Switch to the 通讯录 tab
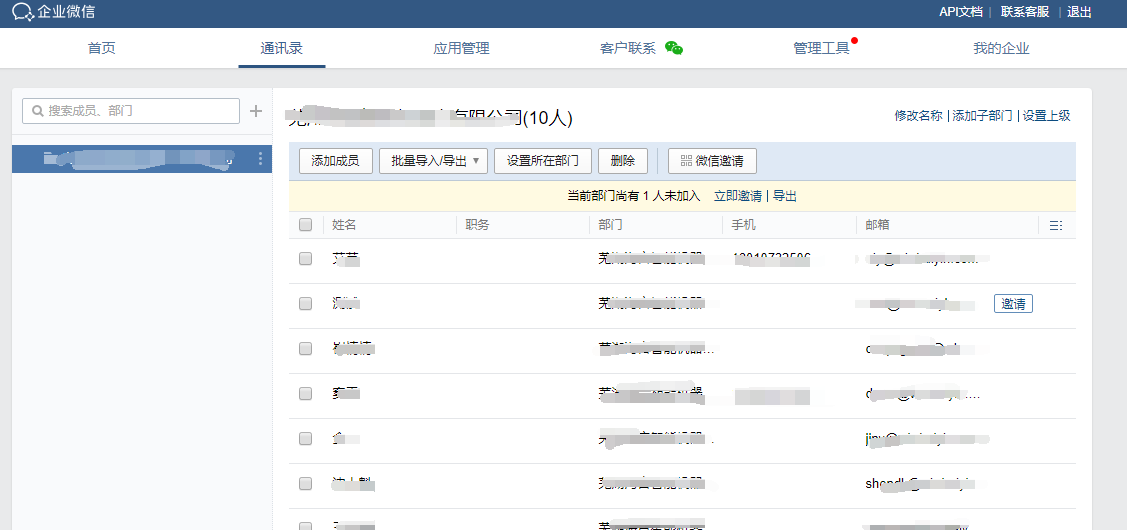 tap(281, 48)
